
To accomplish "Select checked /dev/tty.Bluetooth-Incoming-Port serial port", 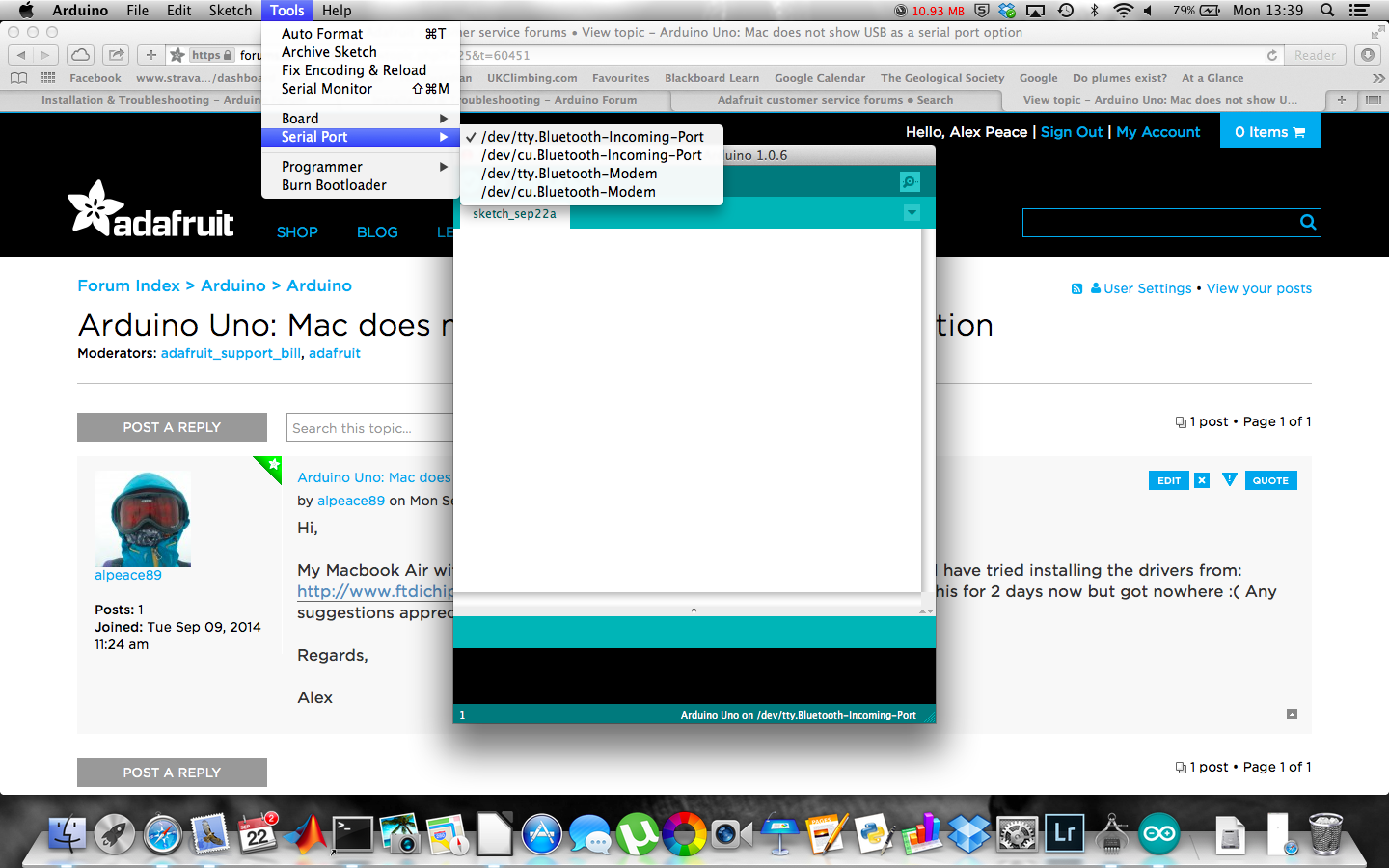I will [591, 137].
